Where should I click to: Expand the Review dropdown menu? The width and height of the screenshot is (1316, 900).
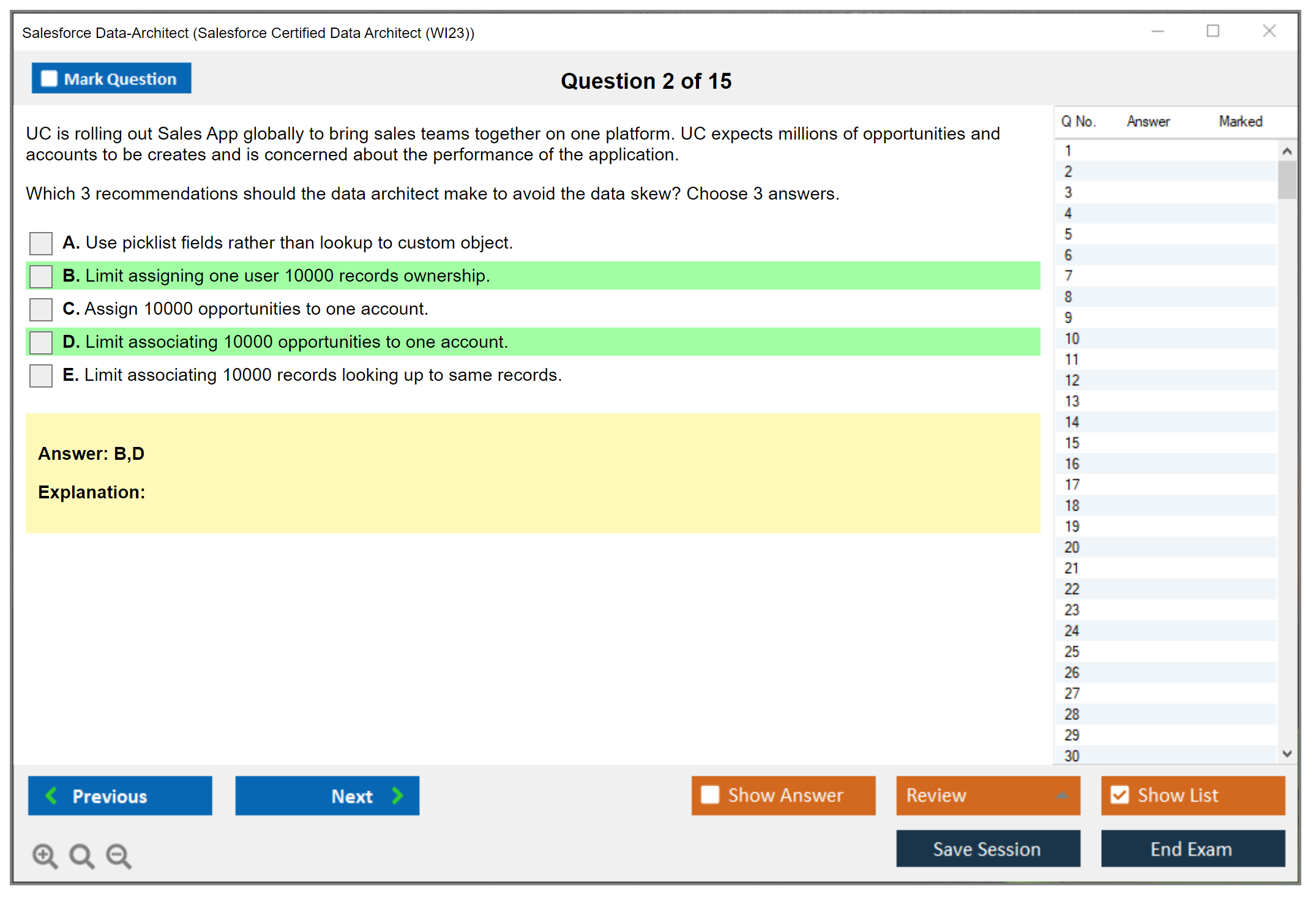1062,795
